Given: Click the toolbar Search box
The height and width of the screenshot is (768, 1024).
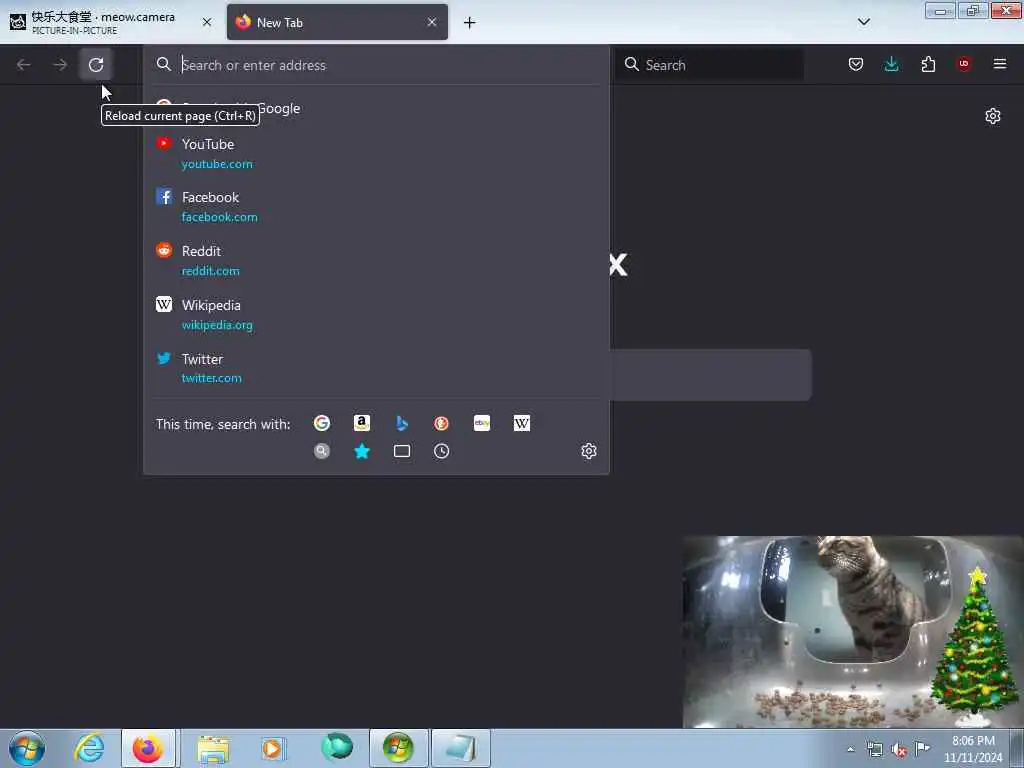Looking at the screenshot, I should (x=709, y=65).
